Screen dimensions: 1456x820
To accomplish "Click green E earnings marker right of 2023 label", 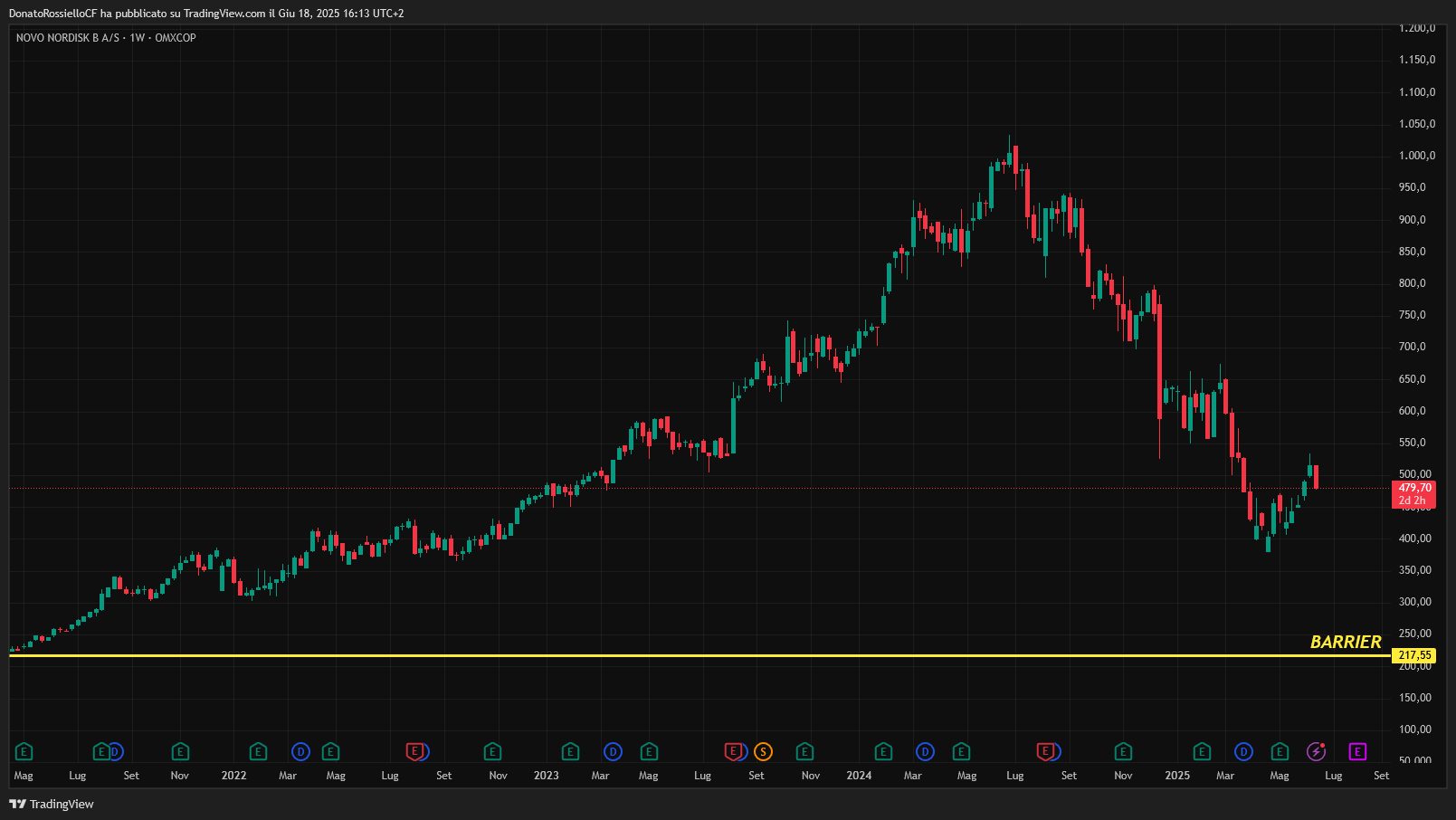I will click(x=570, y=751).
